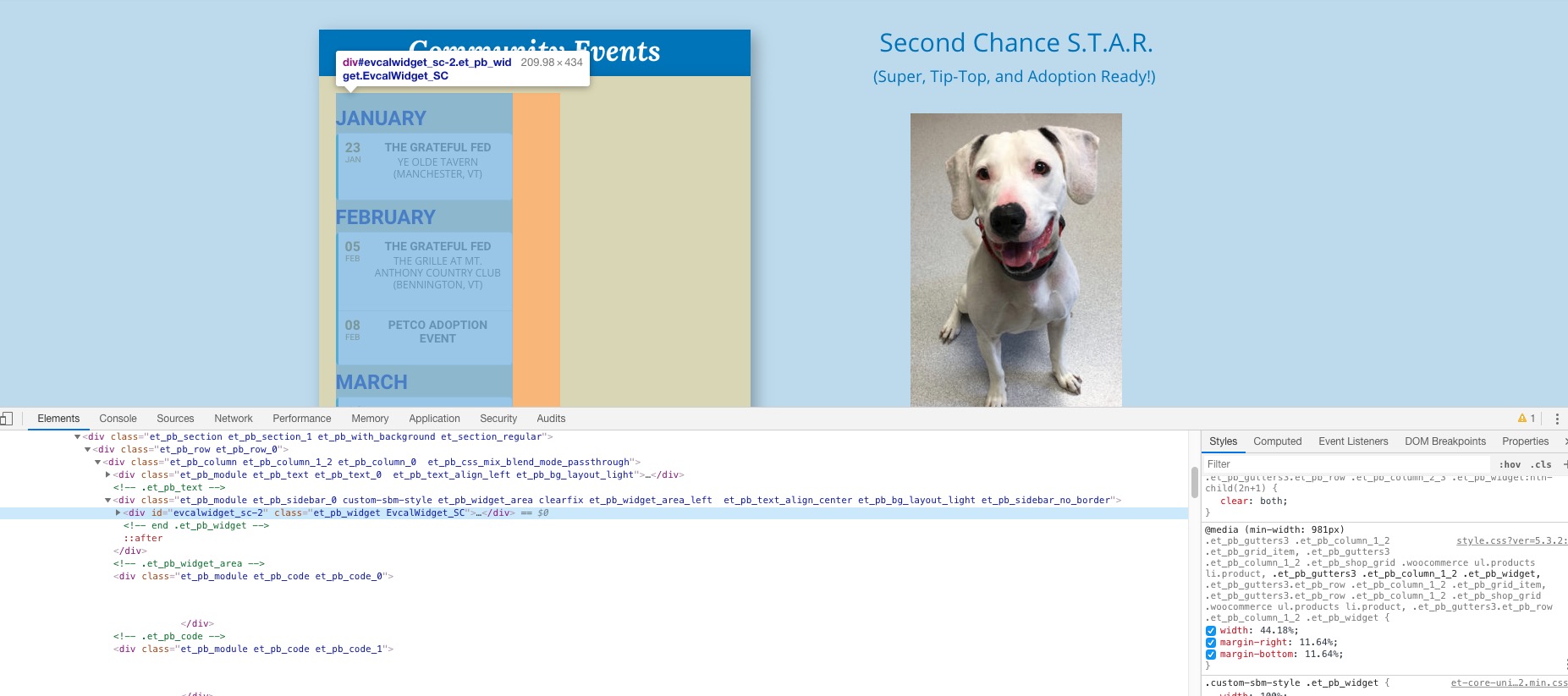The image size is (1568, 696).
Task: Click the white dog photo
Action: coord(1015,260)
